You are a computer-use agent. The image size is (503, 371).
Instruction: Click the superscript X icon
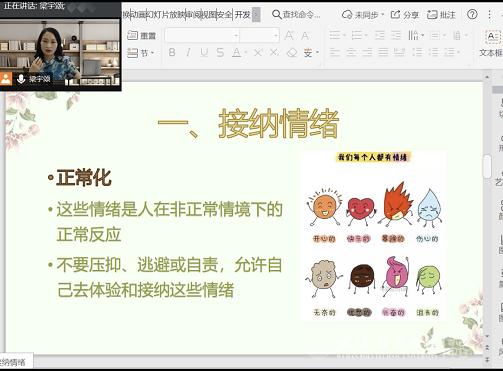258,52
